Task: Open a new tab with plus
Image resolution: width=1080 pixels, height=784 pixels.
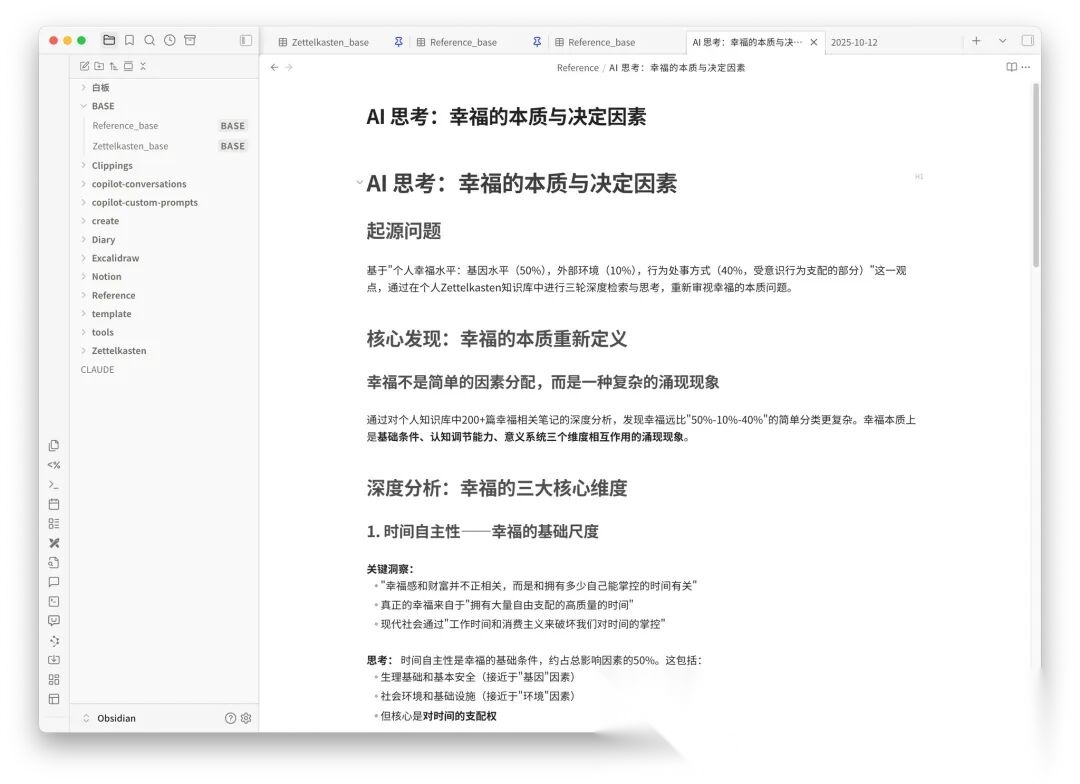Action: point(976,41)
